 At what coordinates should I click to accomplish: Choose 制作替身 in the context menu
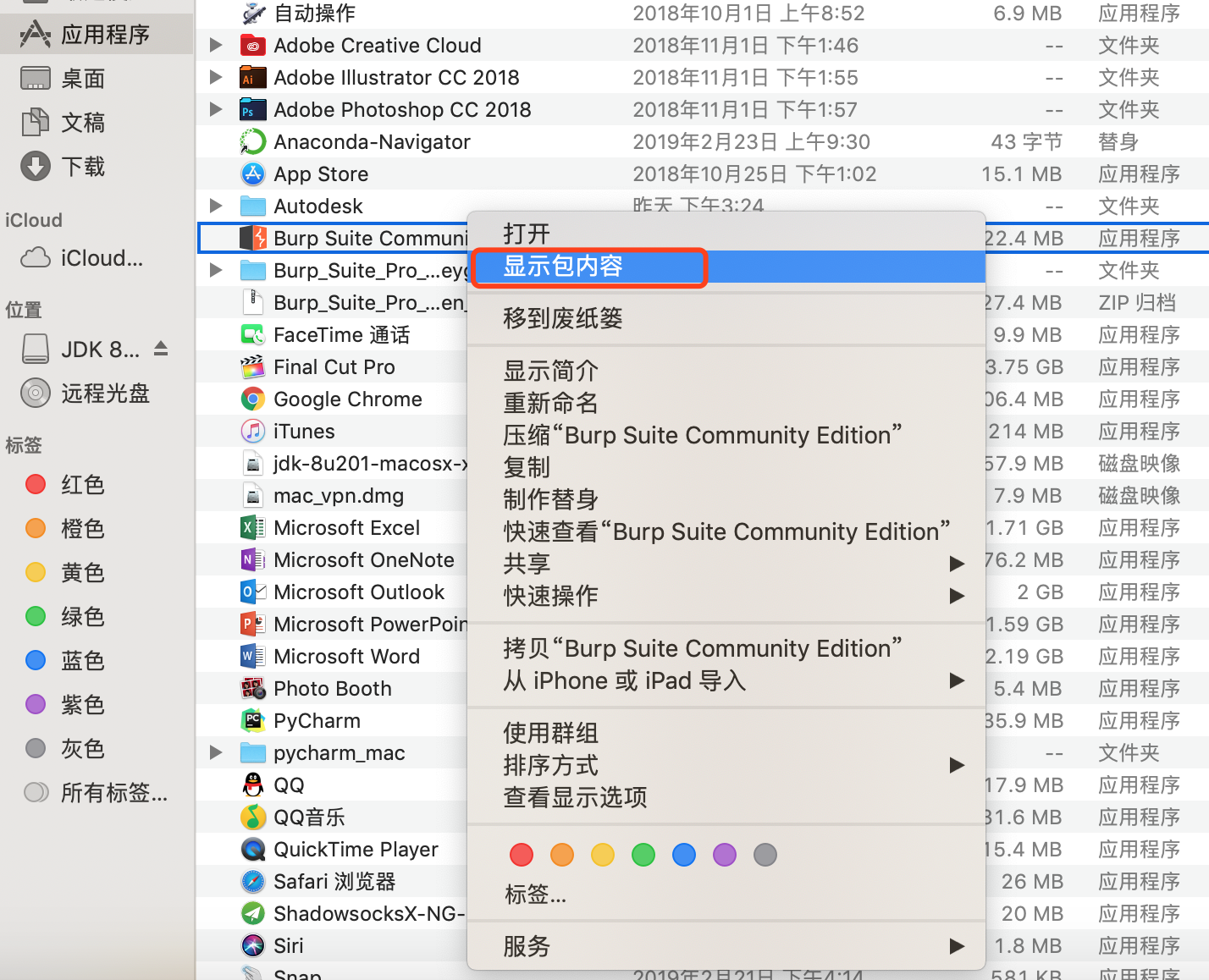coord(726,499)
